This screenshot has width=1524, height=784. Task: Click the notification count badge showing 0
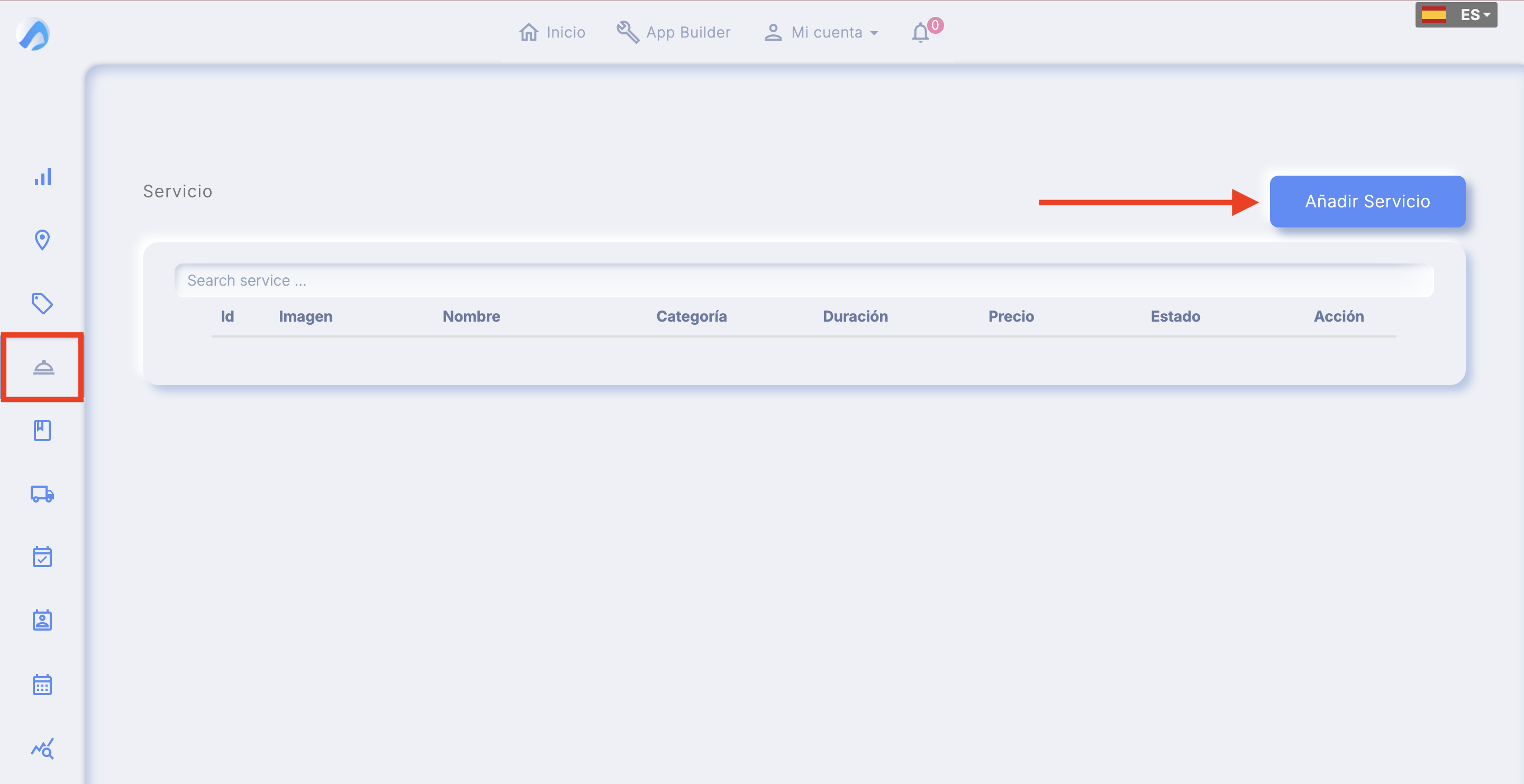coord(935,25)
